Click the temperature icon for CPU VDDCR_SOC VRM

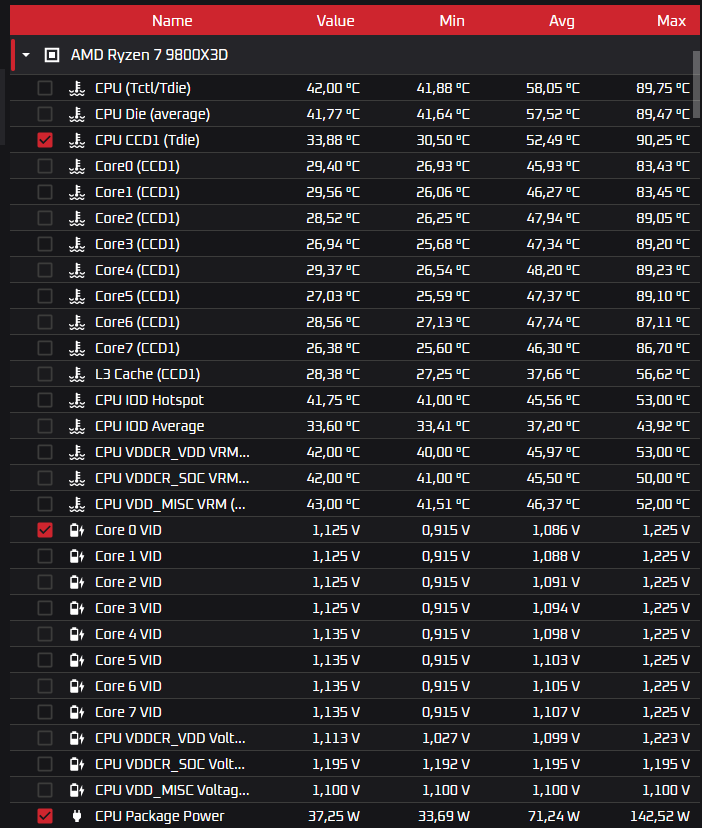[x=77, y=478]
